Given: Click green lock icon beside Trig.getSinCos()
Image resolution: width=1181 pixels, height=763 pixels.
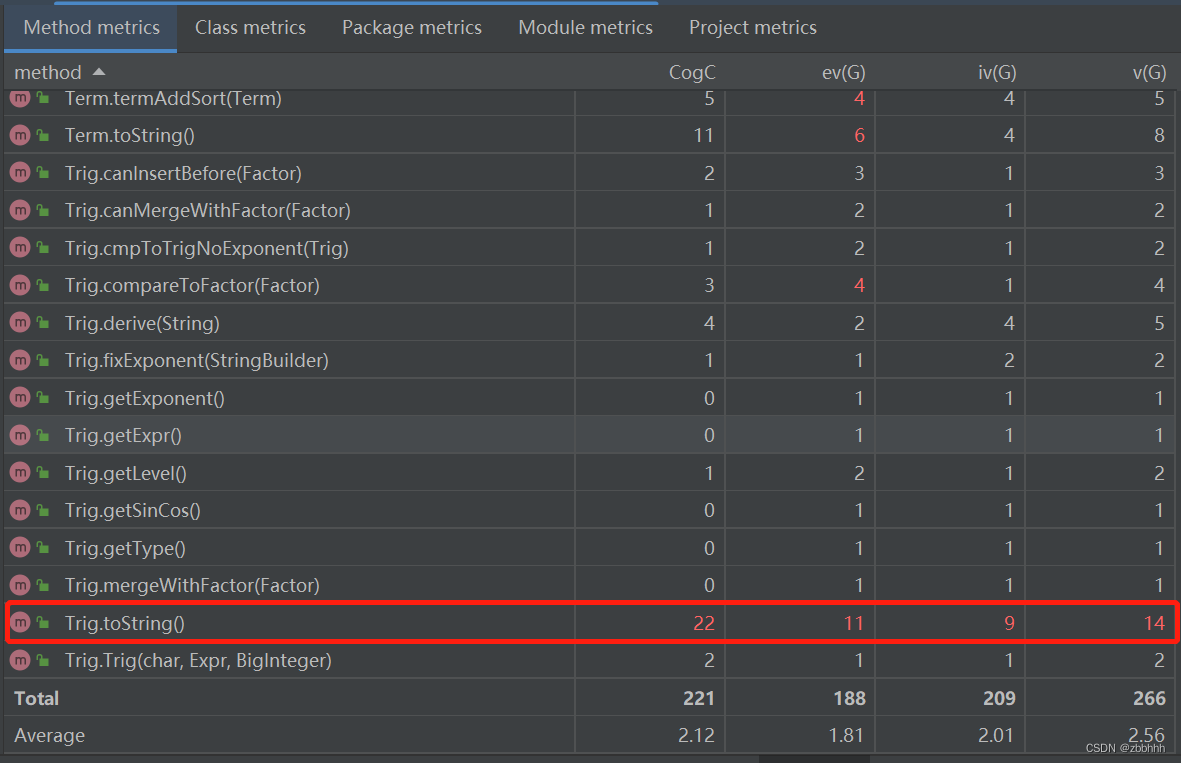Looking at the screenshot, I should pos(44,510).
